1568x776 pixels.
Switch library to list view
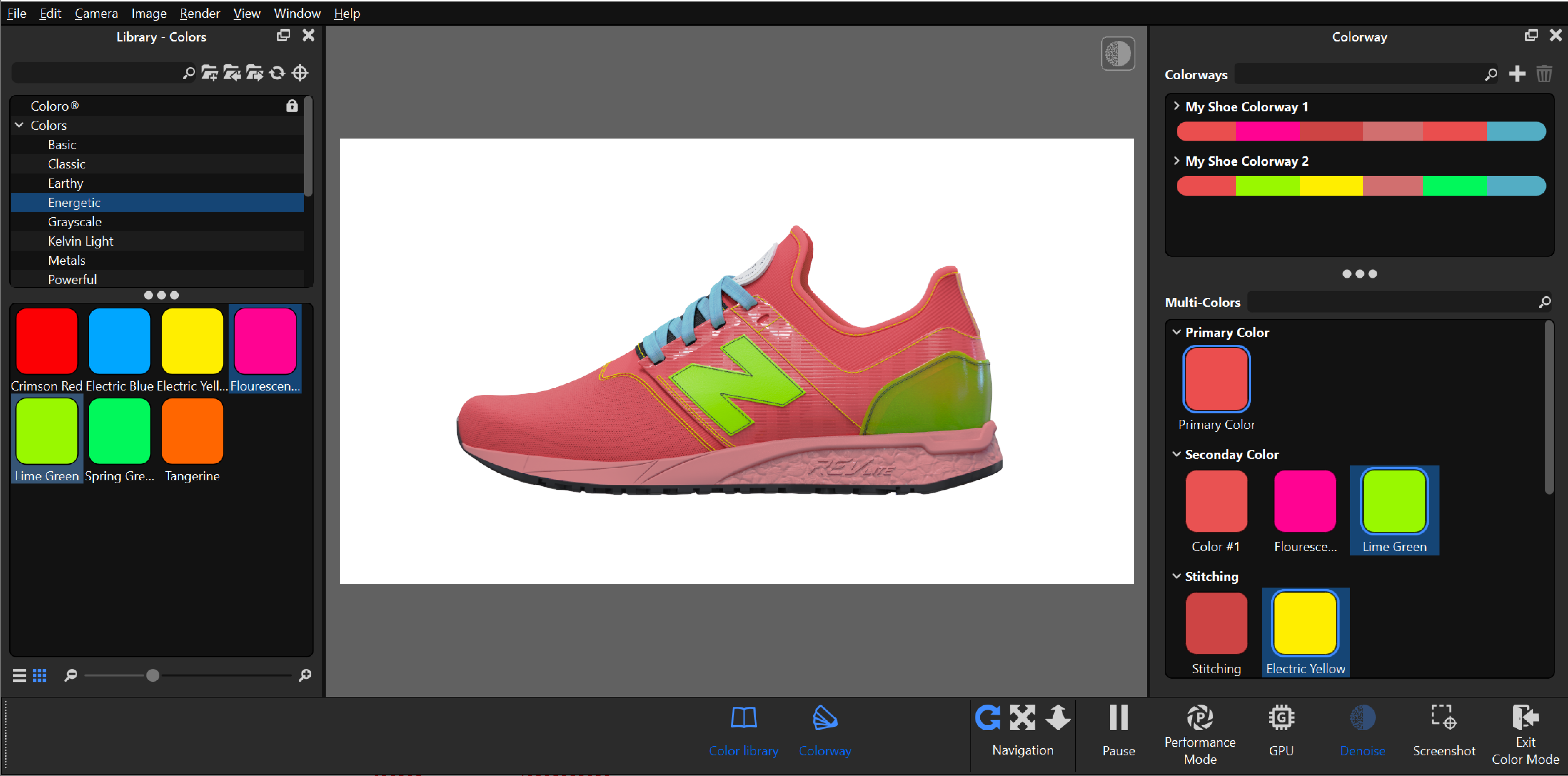tap(19, 675)
